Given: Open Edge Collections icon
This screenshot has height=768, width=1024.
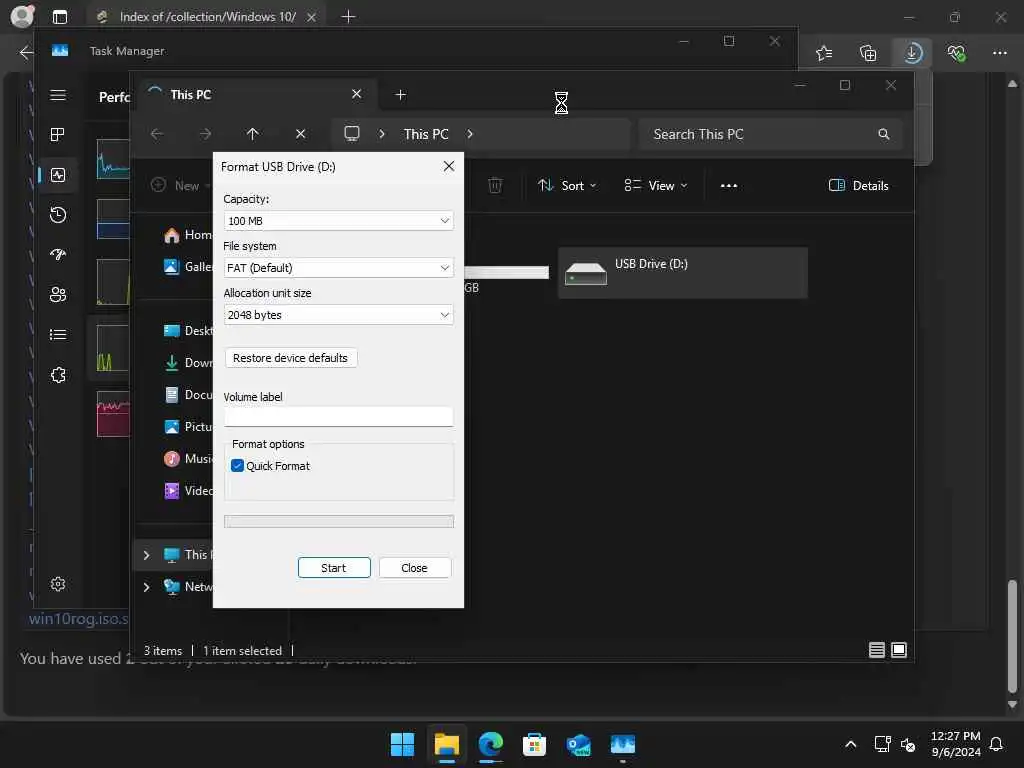Looking at the screenshot, I should point(868,53).
